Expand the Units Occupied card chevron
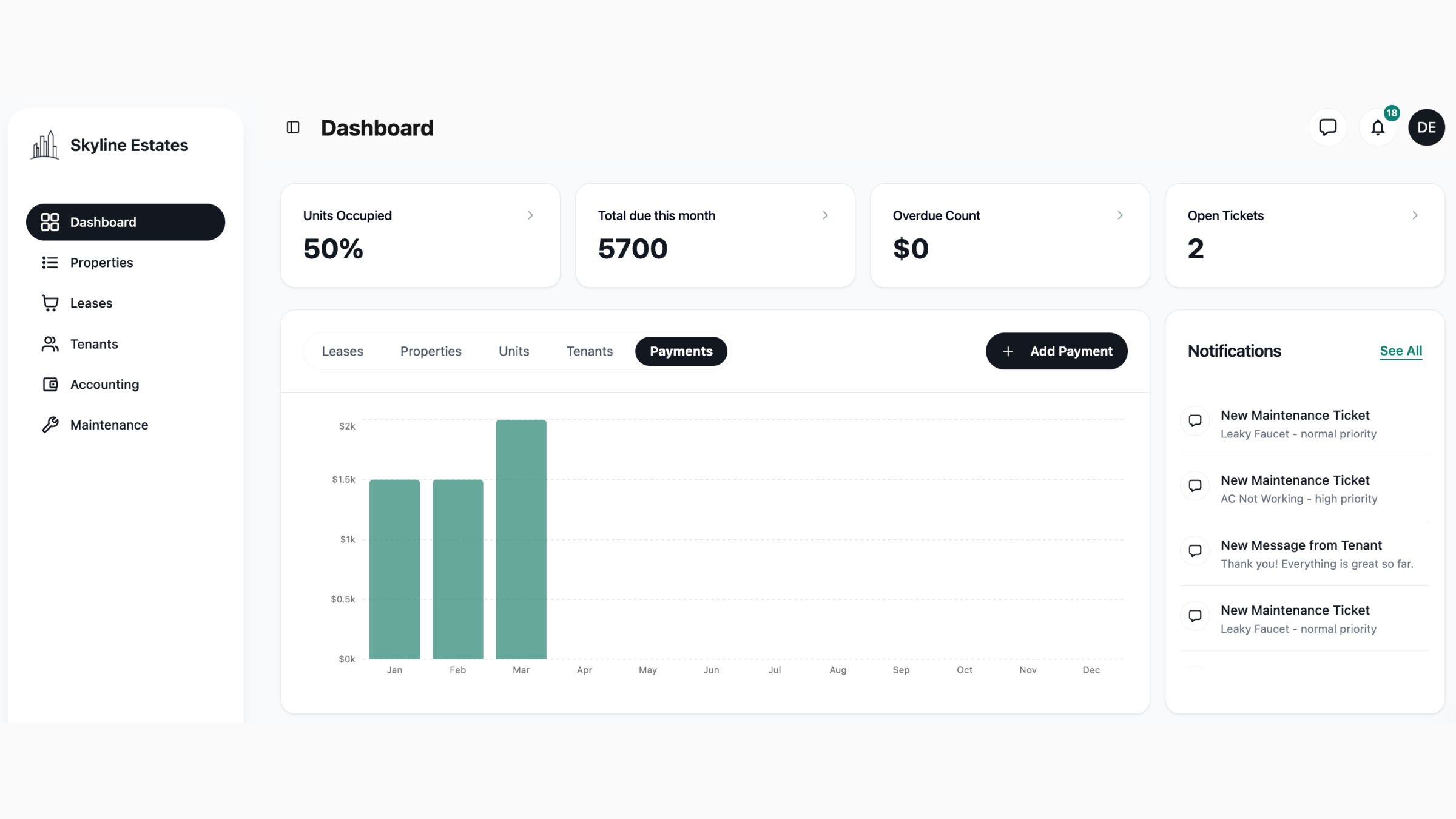 pyautogui.click(x=530, y=215)
